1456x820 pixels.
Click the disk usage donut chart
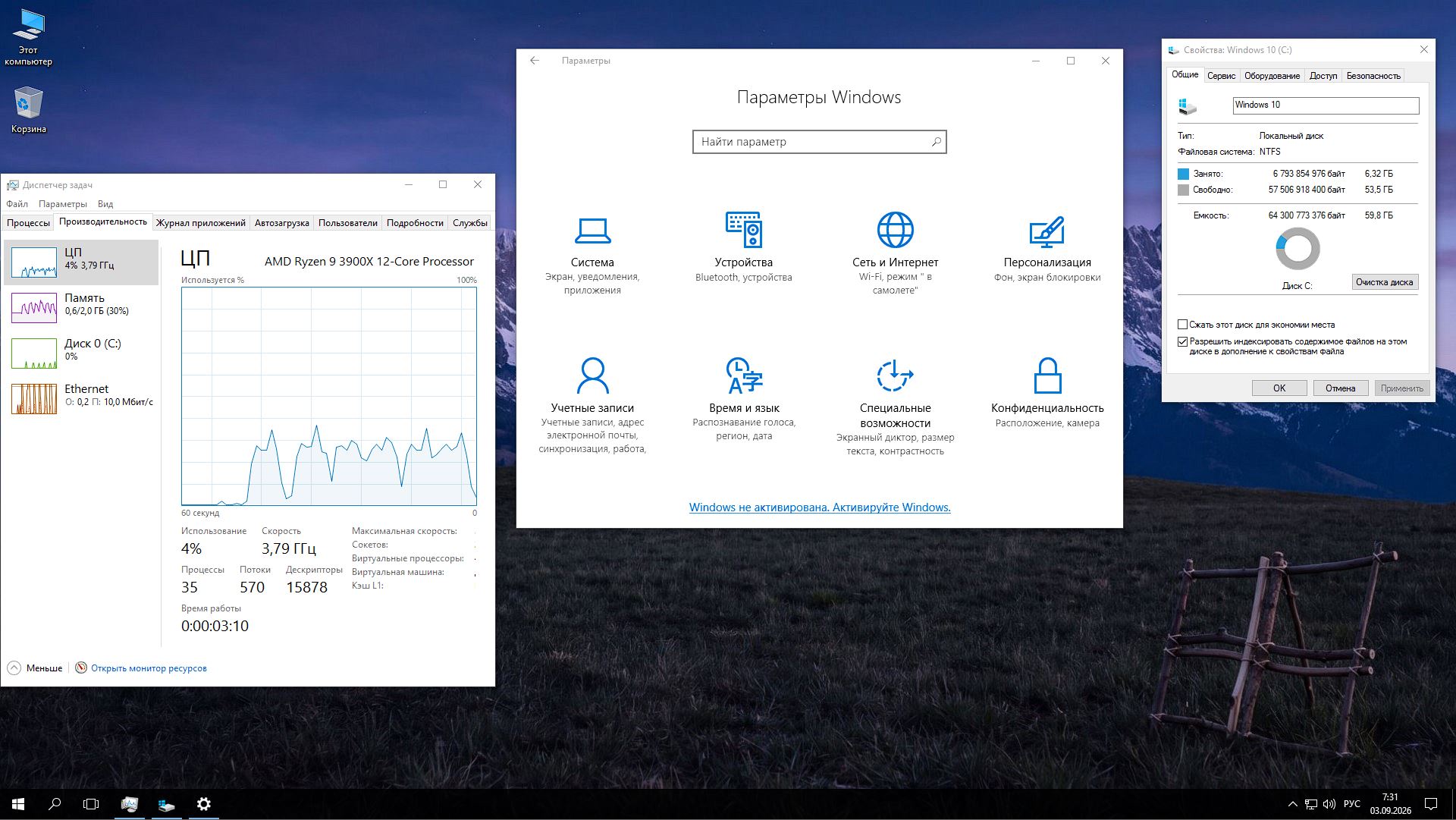pos(1298,249)
